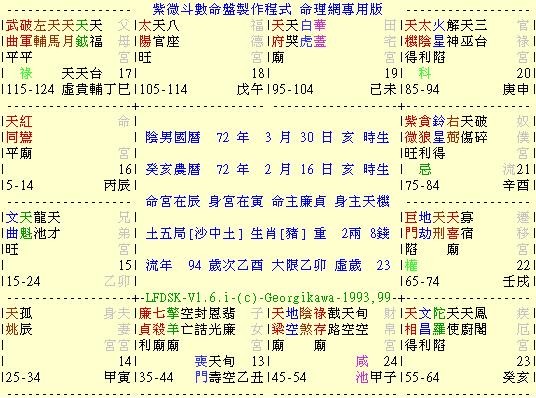Click the text 虛歲 23 in center
The height and width of the screenshot is (398, 536).
[362, 265]
